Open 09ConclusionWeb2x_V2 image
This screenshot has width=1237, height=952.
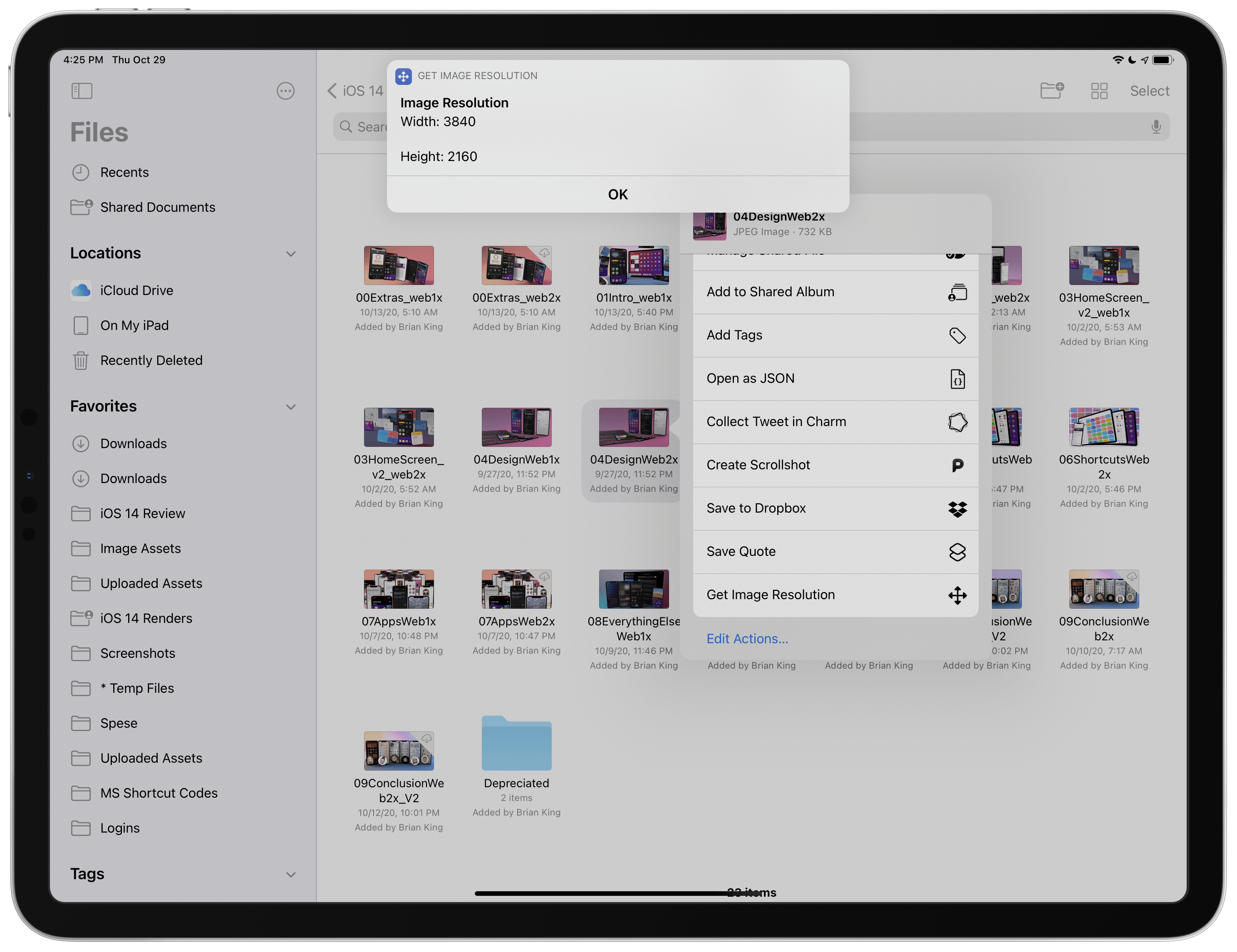pos(399,751)
